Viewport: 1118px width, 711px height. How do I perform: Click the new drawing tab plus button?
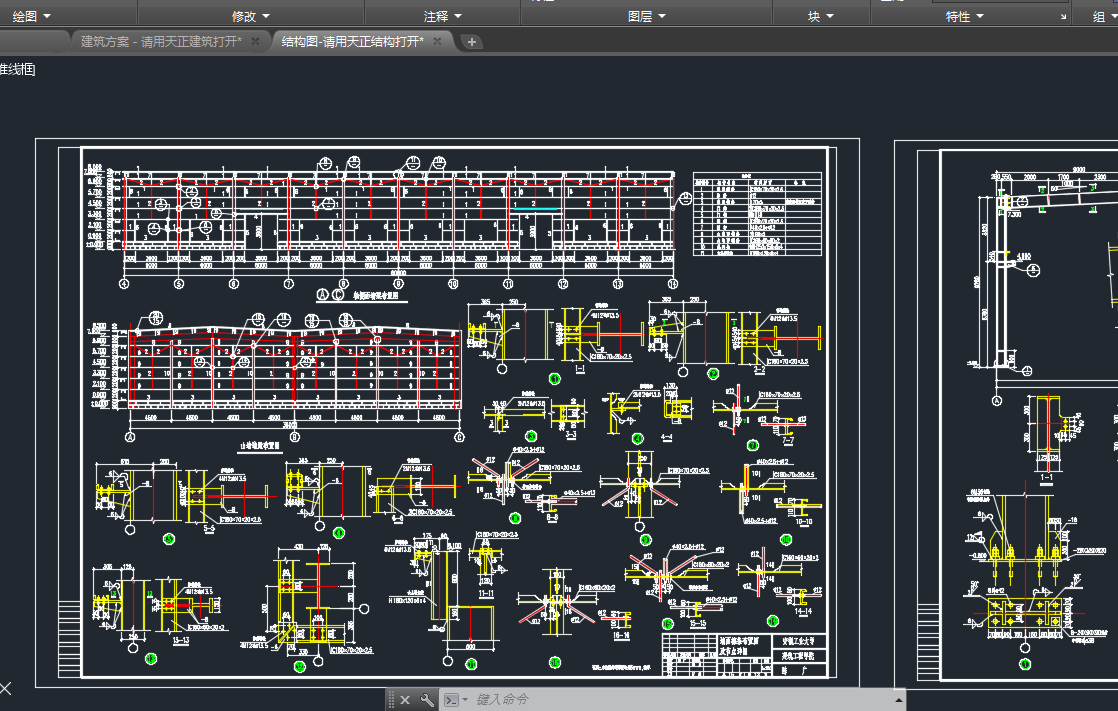[472, 41]
